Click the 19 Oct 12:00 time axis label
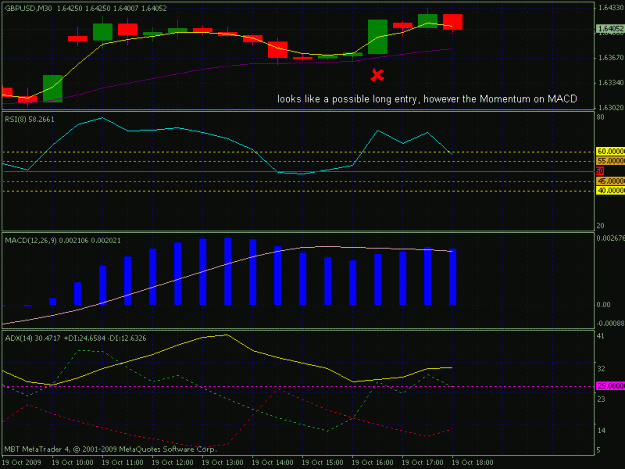The height and width of the screenshot is (469, 625). click(172, 463)
